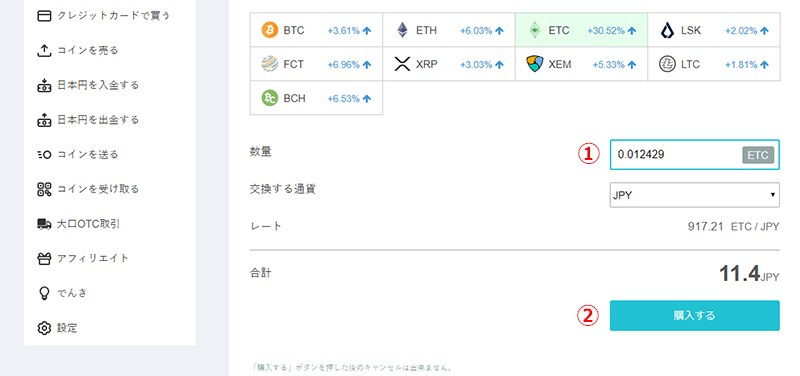The width and height of the screenshot is (800, 376).
Task: Pick the LSK coin tile
Action: coord(714,30)
